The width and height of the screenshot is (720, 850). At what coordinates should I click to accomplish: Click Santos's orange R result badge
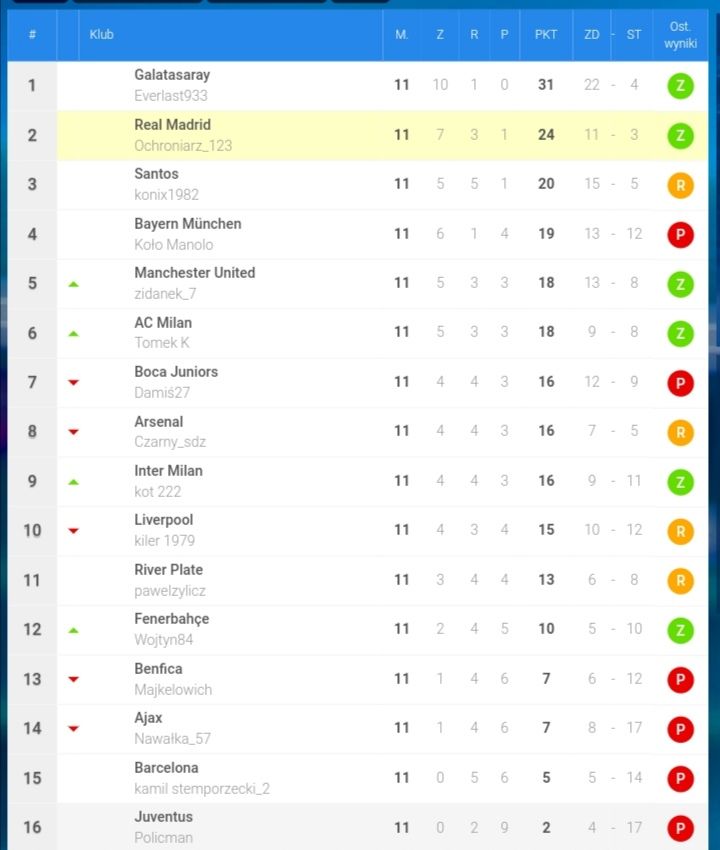click(680, 185)
